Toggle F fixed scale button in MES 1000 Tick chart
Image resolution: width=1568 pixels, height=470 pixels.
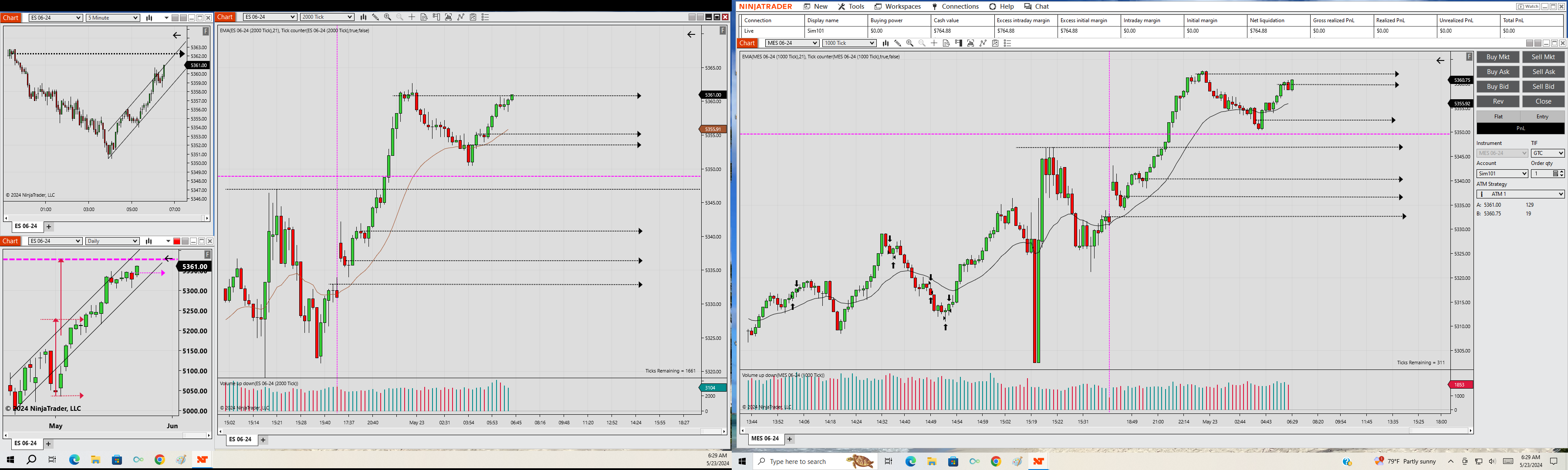click(x=1469, y=57)
